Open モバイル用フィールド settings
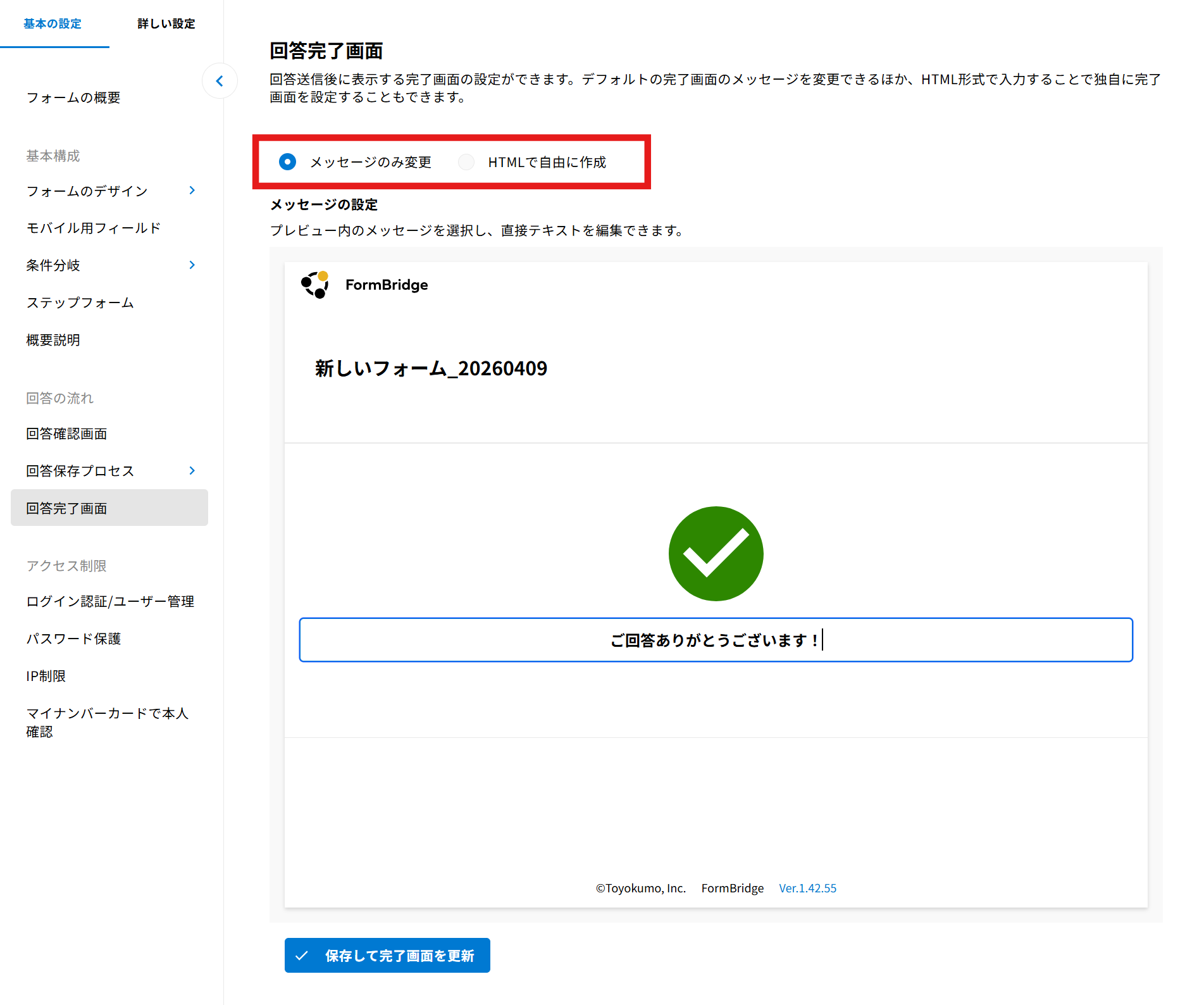This screenshot has width=1204, height=1005. tap(94, 228)
